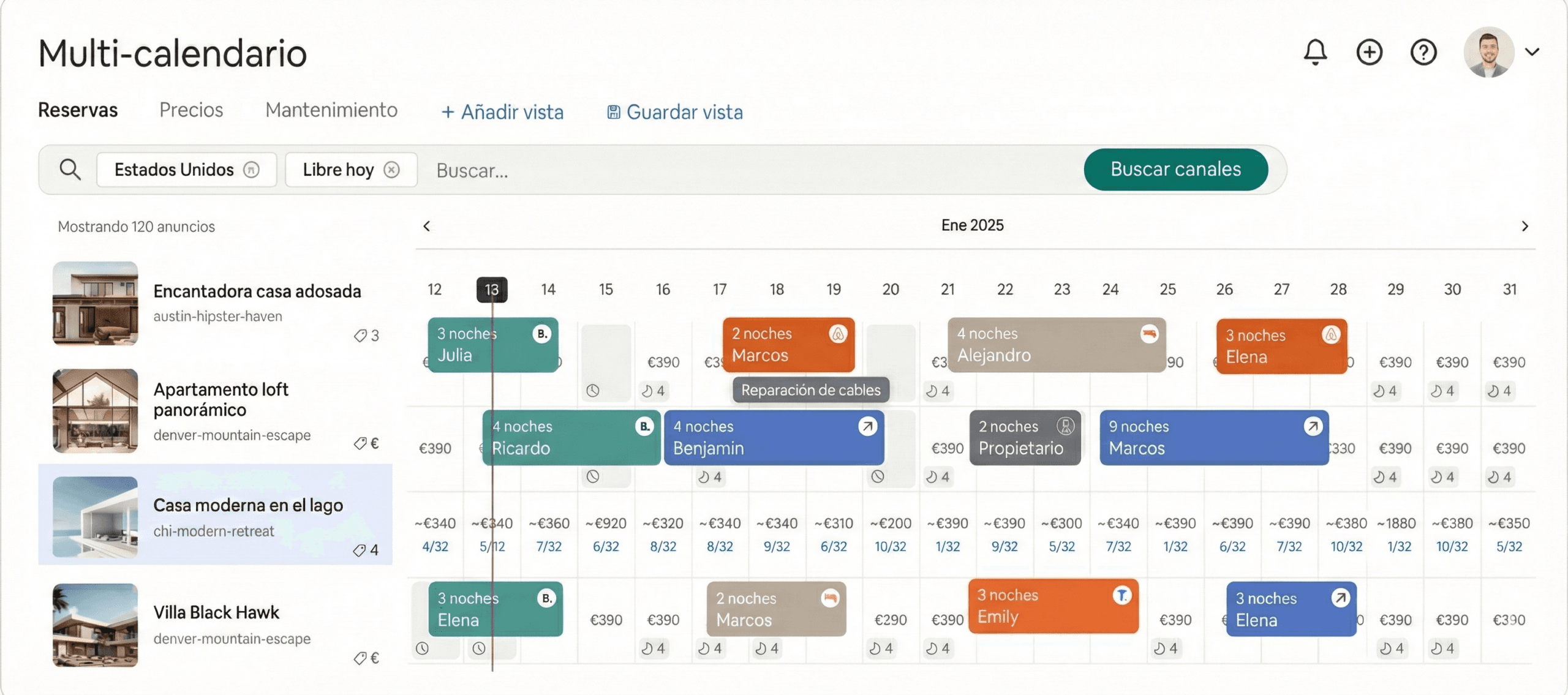Click the Booking icon on Julia's reservation
The image size is (1568, 695).
[542, 334]
